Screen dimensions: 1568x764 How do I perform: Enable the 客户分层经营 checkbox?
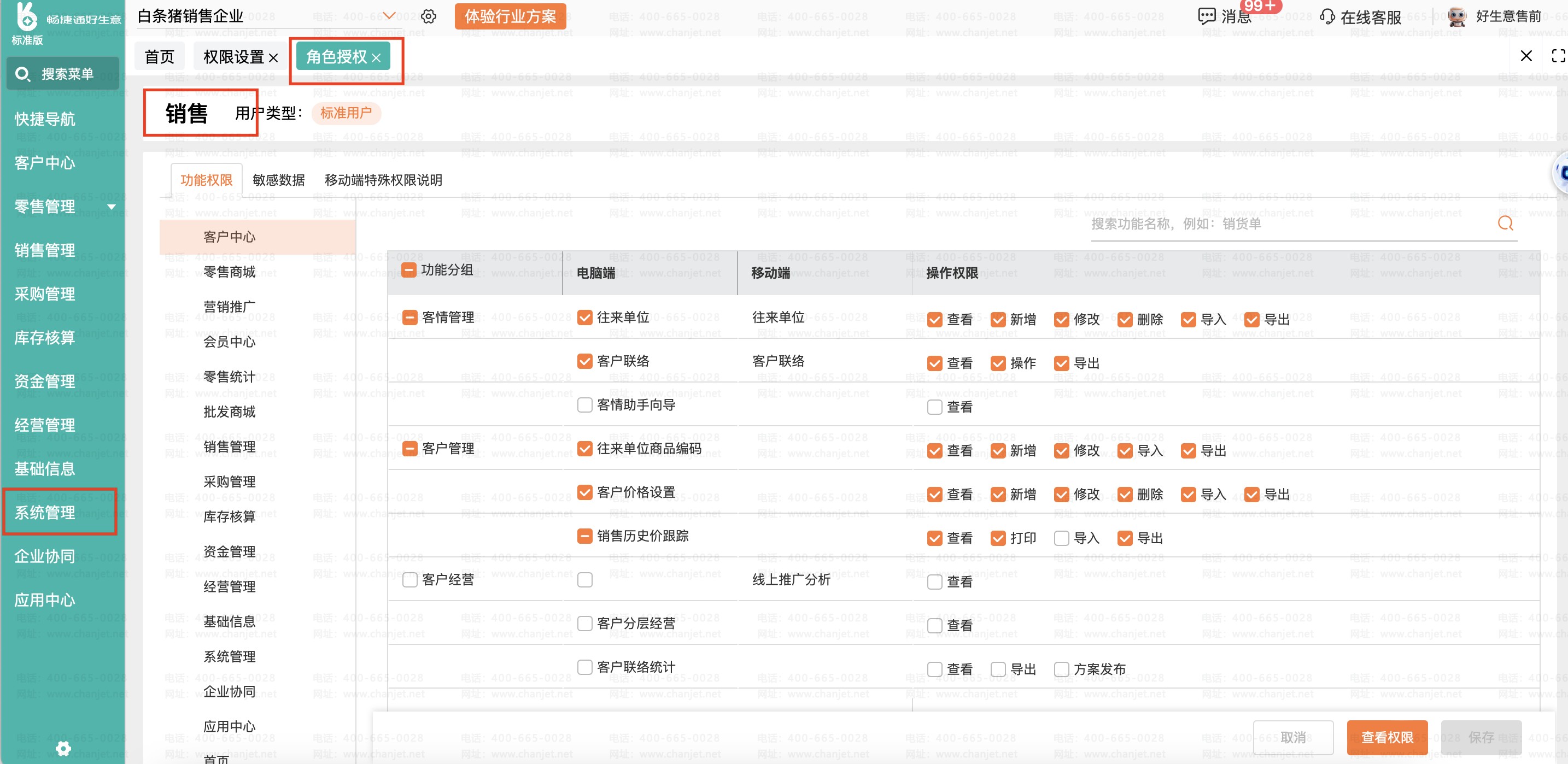tap(585, 624)
